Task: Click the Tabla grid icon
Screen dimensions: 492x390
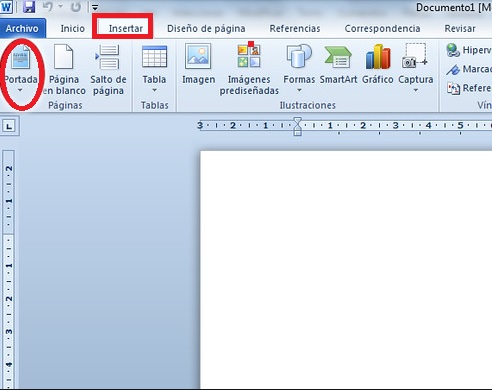Action: [154, 57]
